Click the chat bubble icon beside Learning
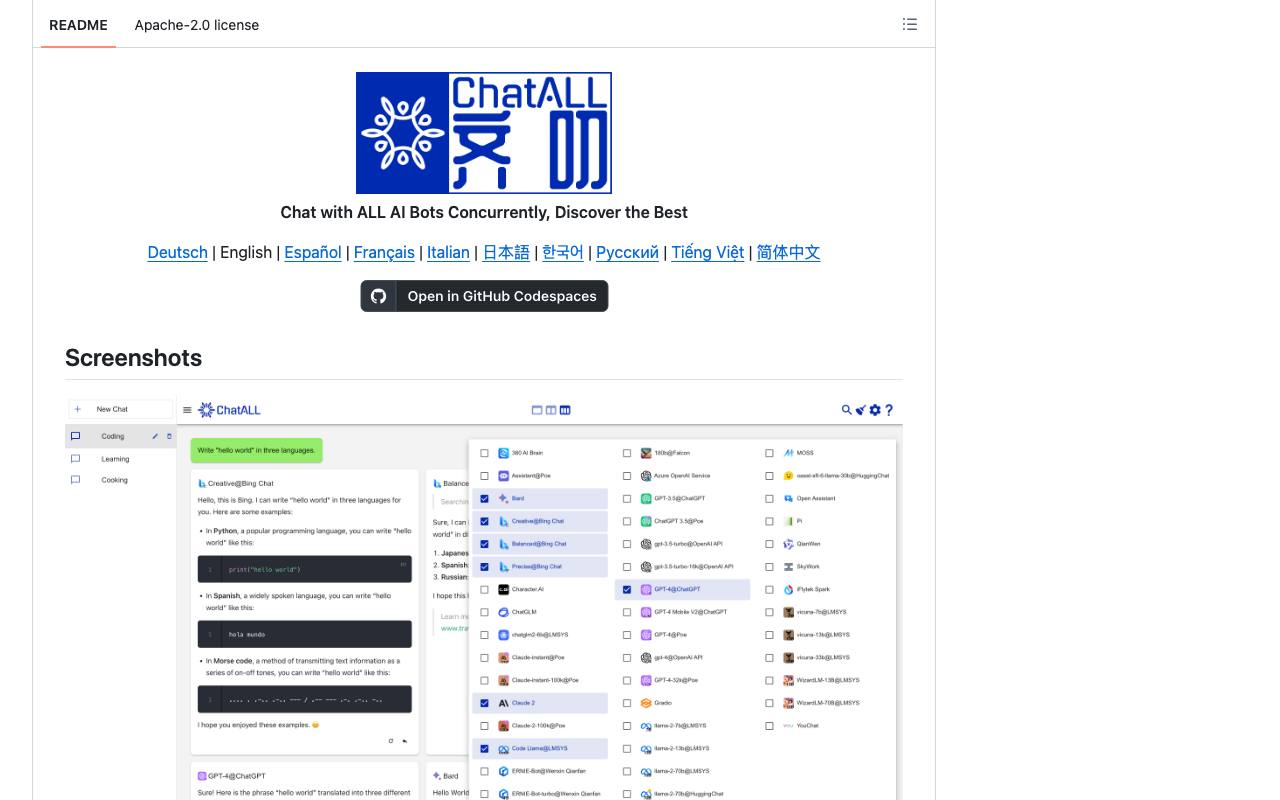This screenshot has height=800, width=1280. pos(75,459)
